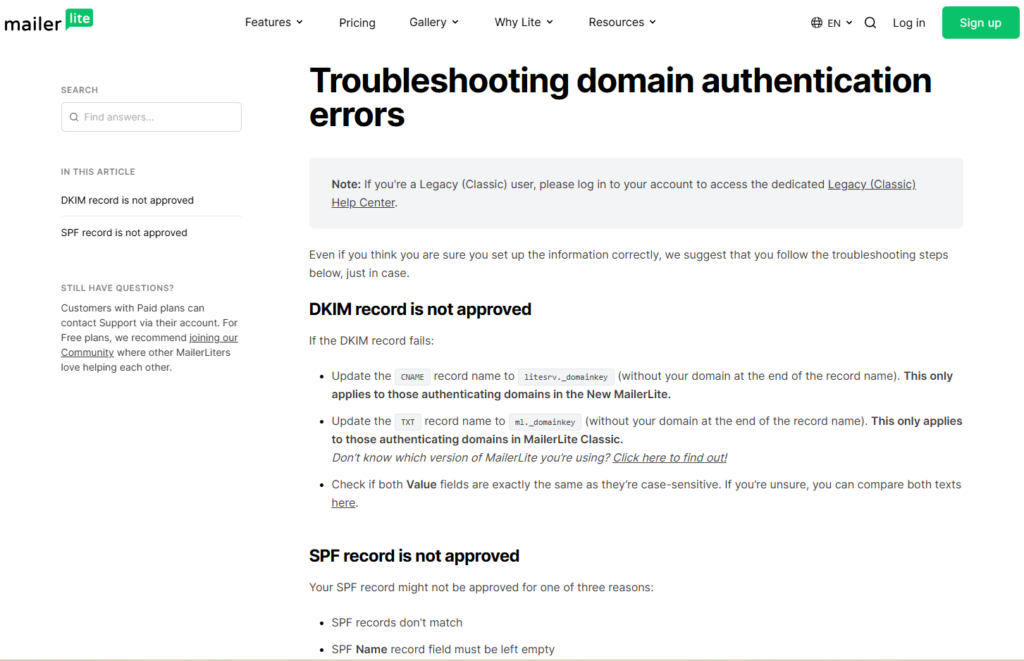This screenshot has height=661, width=1024.
Task: Click the TXT code label
Action: pyautogui.click(x=408, y=422)
